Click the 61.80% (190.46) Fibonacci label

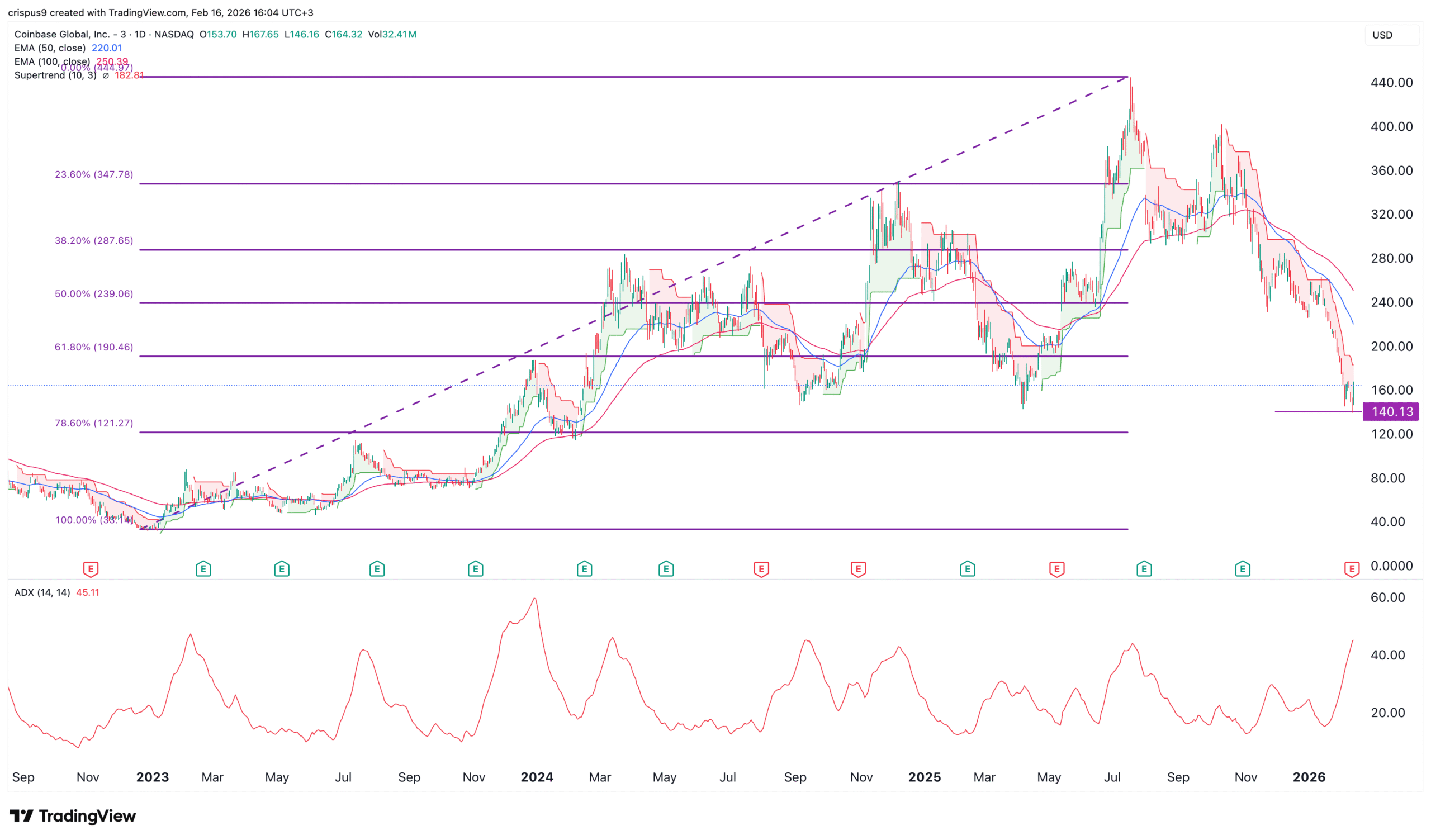(94, 348)
